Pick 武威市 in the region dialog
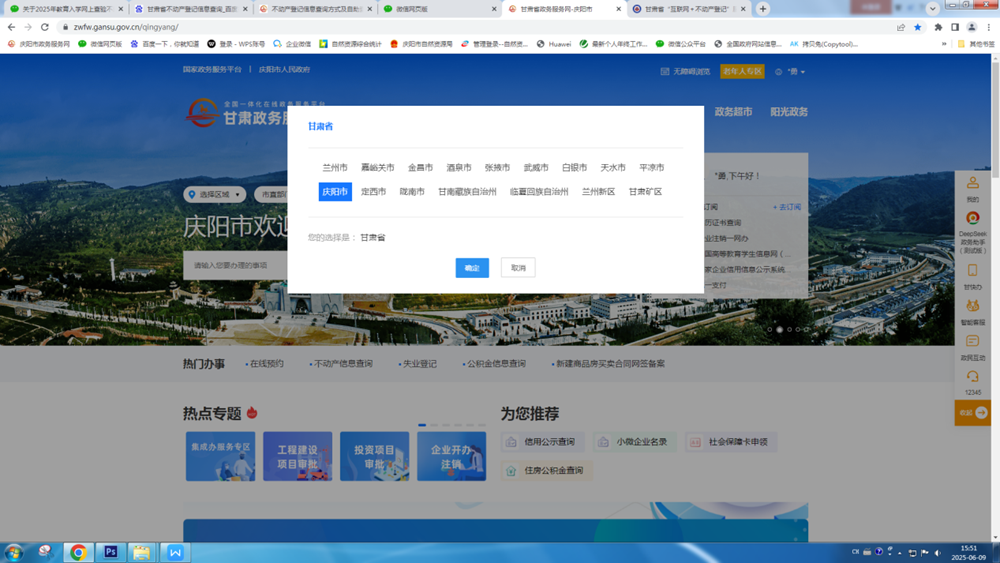The width and height of the screenshot is (1000, 563). click(536, 168)
